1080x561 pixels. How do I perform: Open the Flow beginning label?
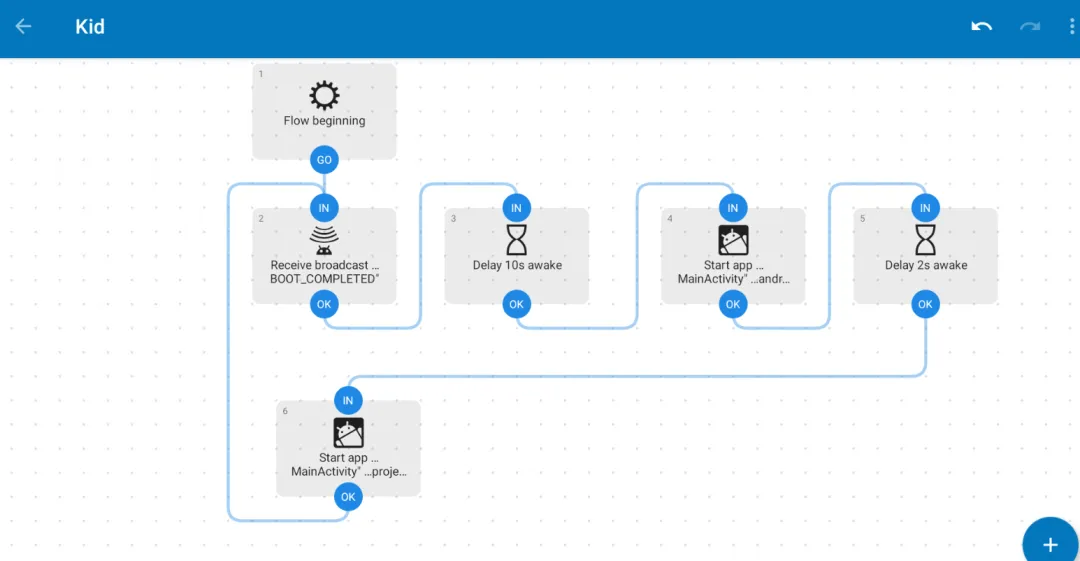tap(324, 121)
